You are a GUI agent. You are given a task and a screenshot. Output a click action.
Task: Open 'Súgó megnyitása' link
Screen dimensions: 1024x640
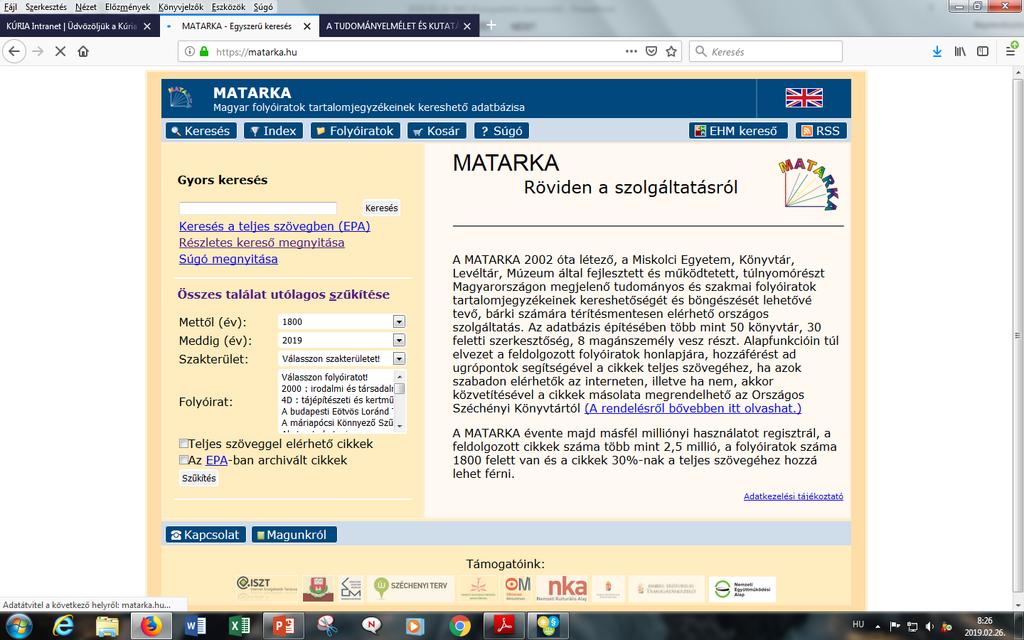[228, 259]
